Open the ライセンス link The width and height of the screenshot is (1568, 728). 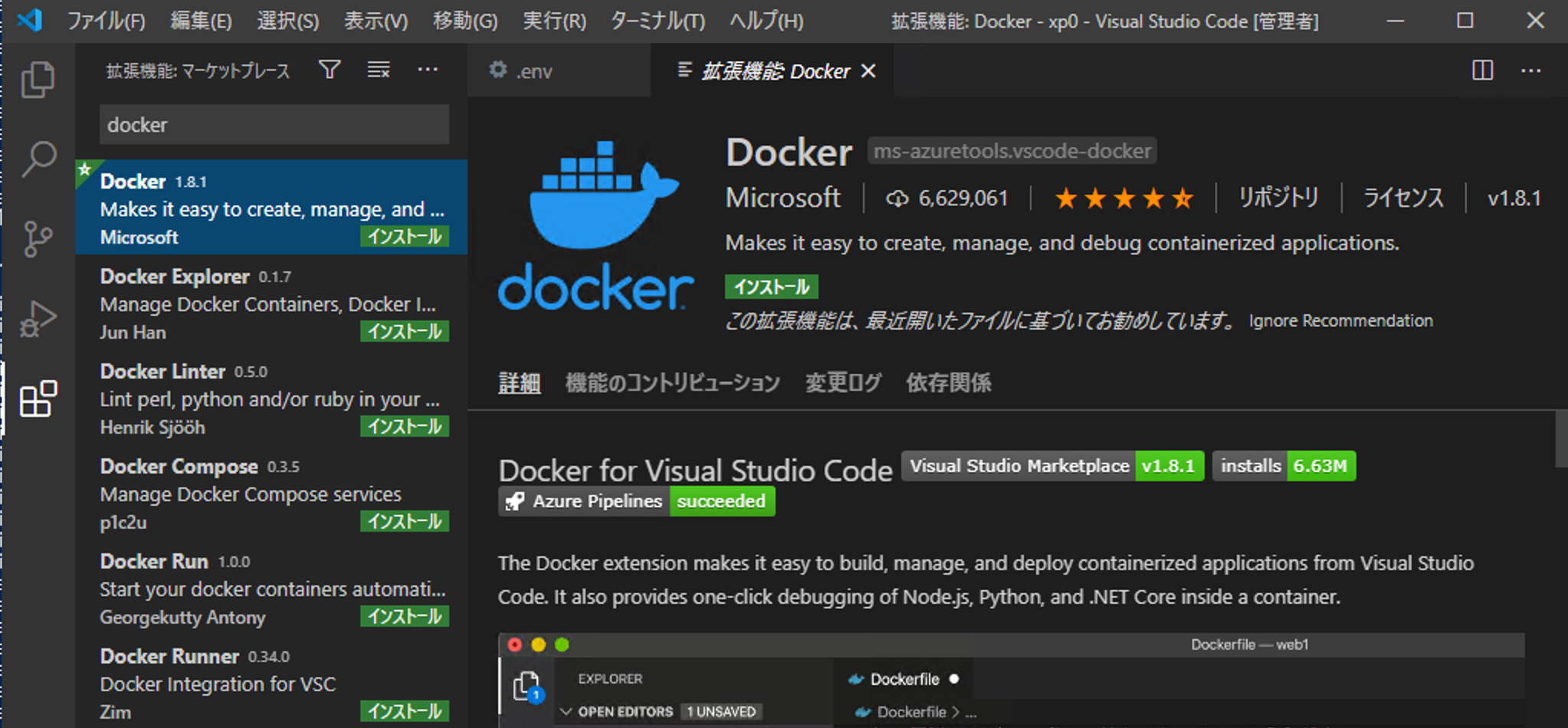coord(1403,198)
